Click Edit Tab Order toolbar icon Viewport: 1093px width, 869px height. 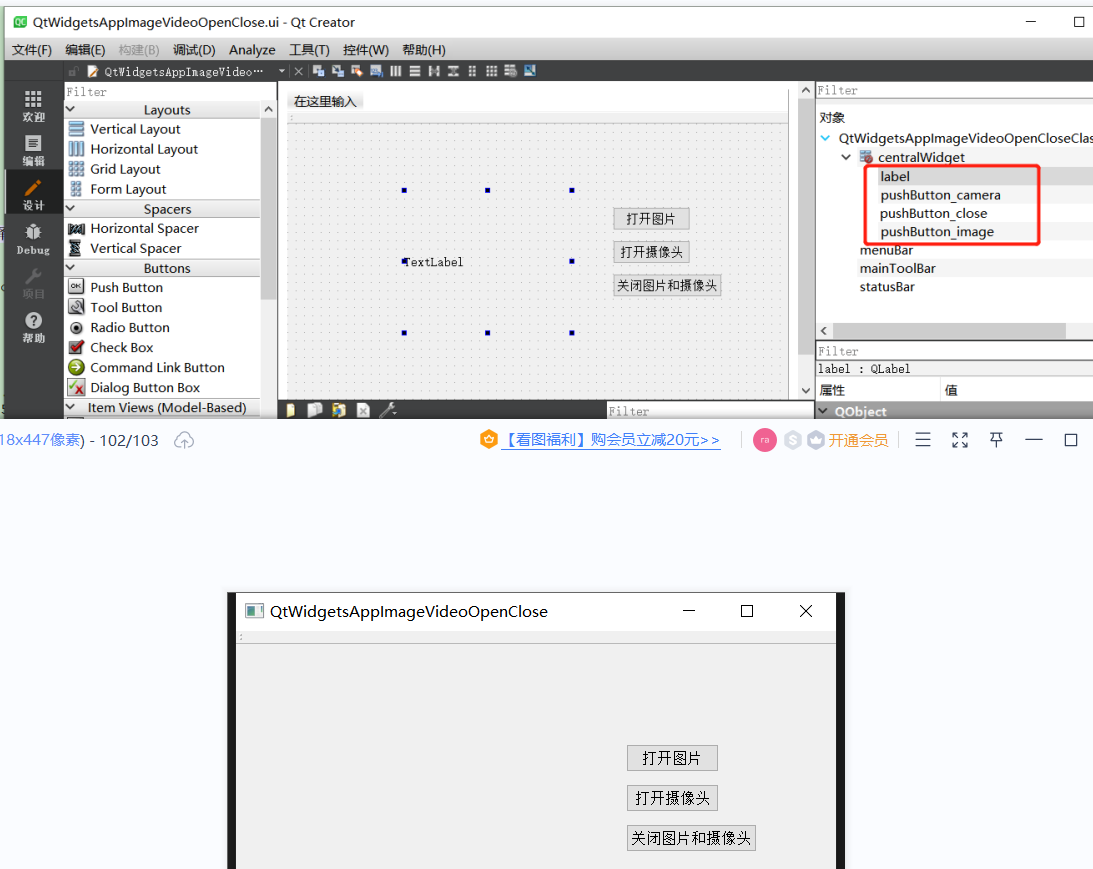[x=376, y=71]
